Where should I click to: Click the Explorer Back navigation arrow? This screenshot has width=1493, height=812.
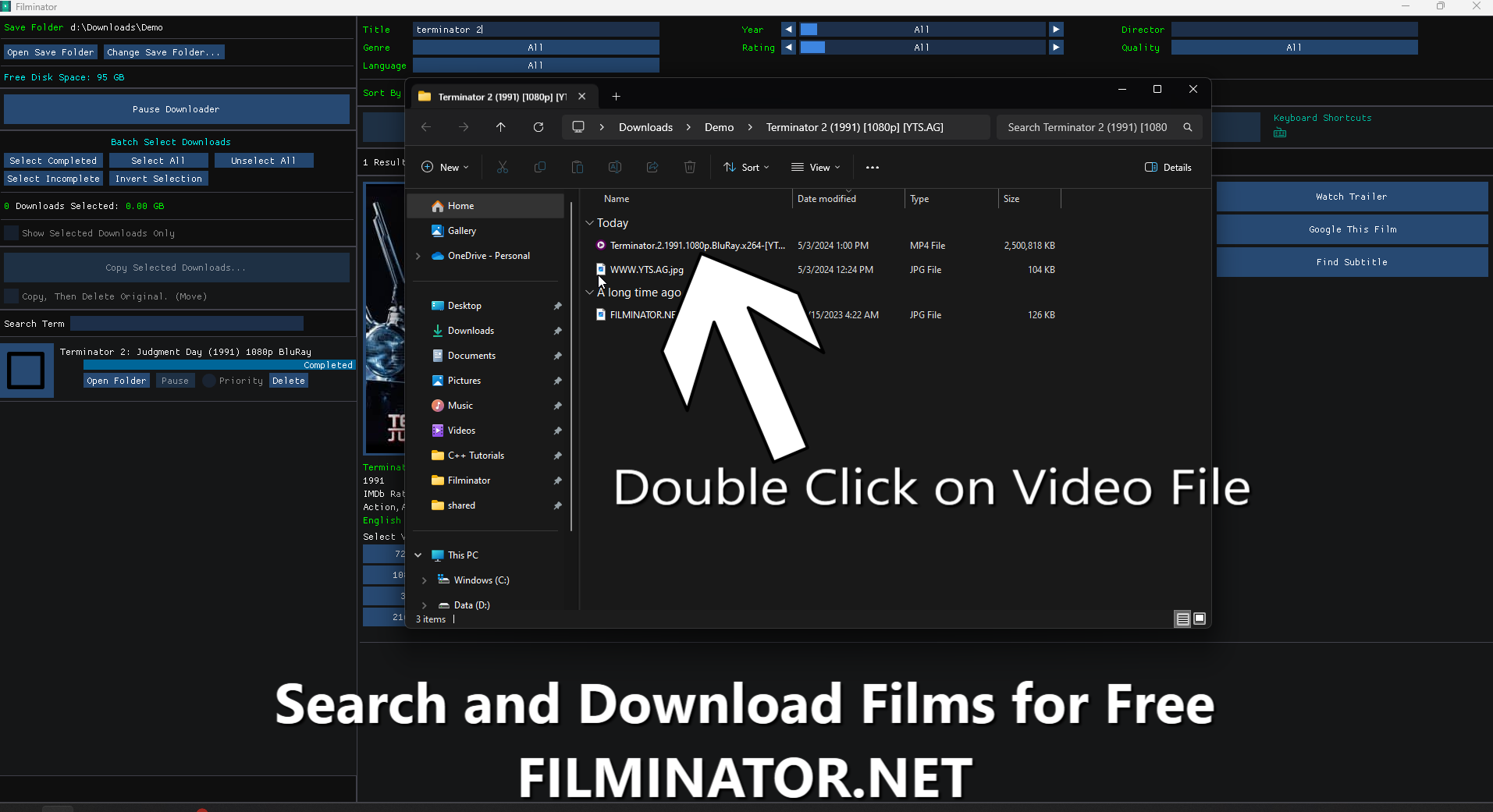point(426,127)
